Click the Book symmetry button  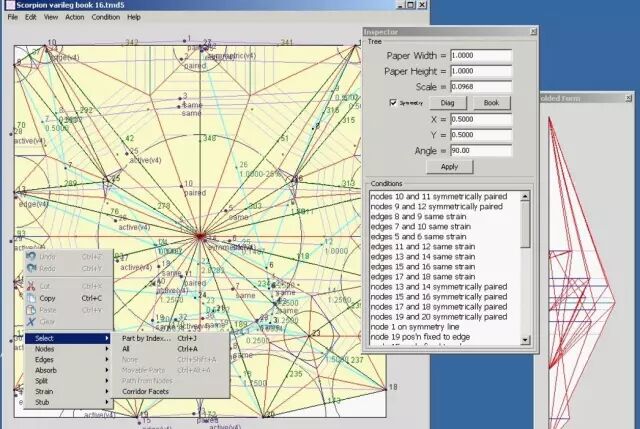491,103
